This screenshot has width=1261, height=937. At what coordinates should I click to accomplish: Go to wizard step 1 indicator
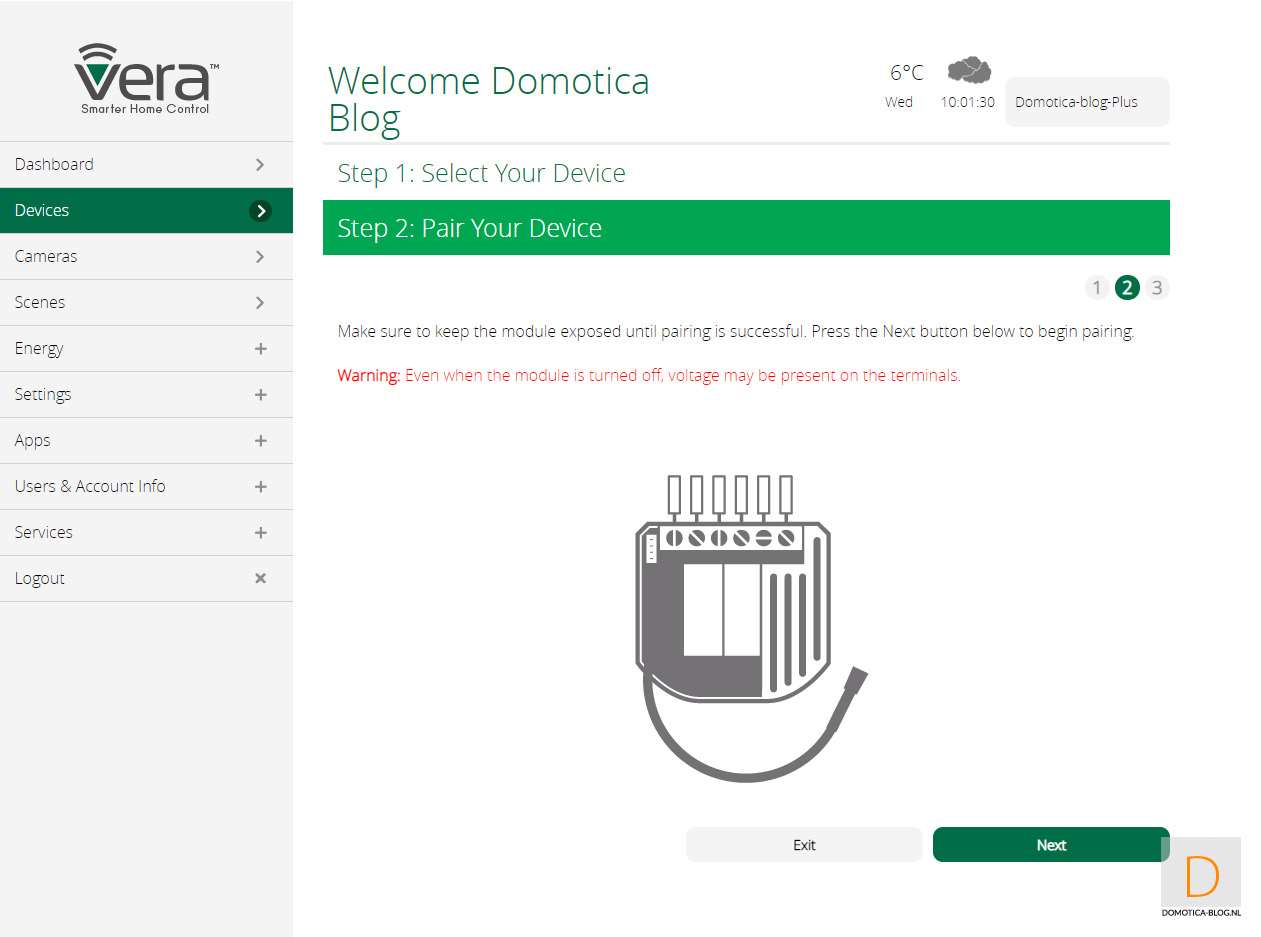pos(1097,288)
